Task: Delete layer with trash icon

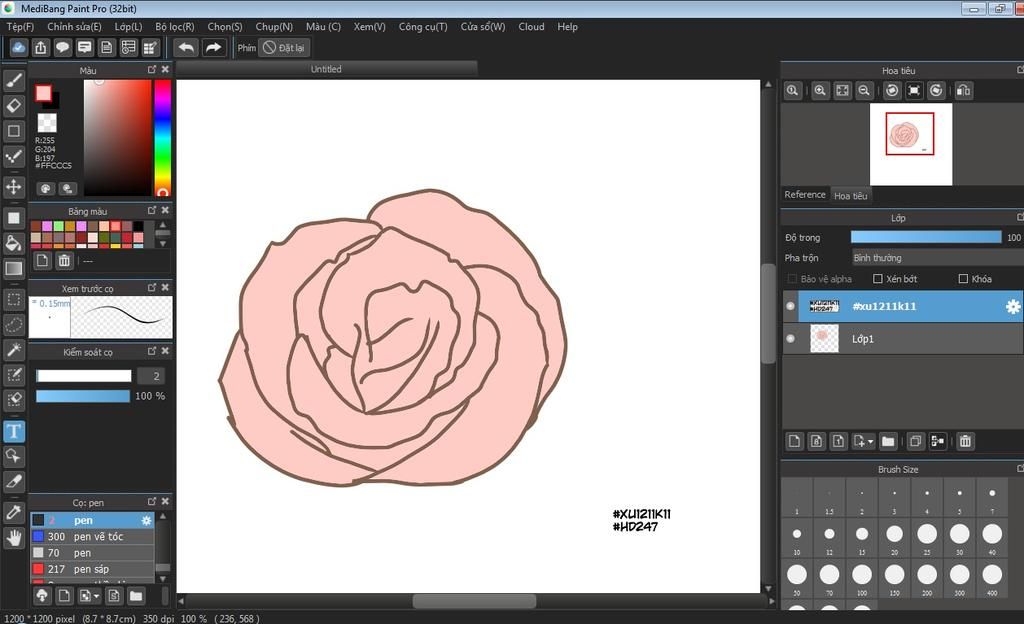Action: (x=965, y=441)
